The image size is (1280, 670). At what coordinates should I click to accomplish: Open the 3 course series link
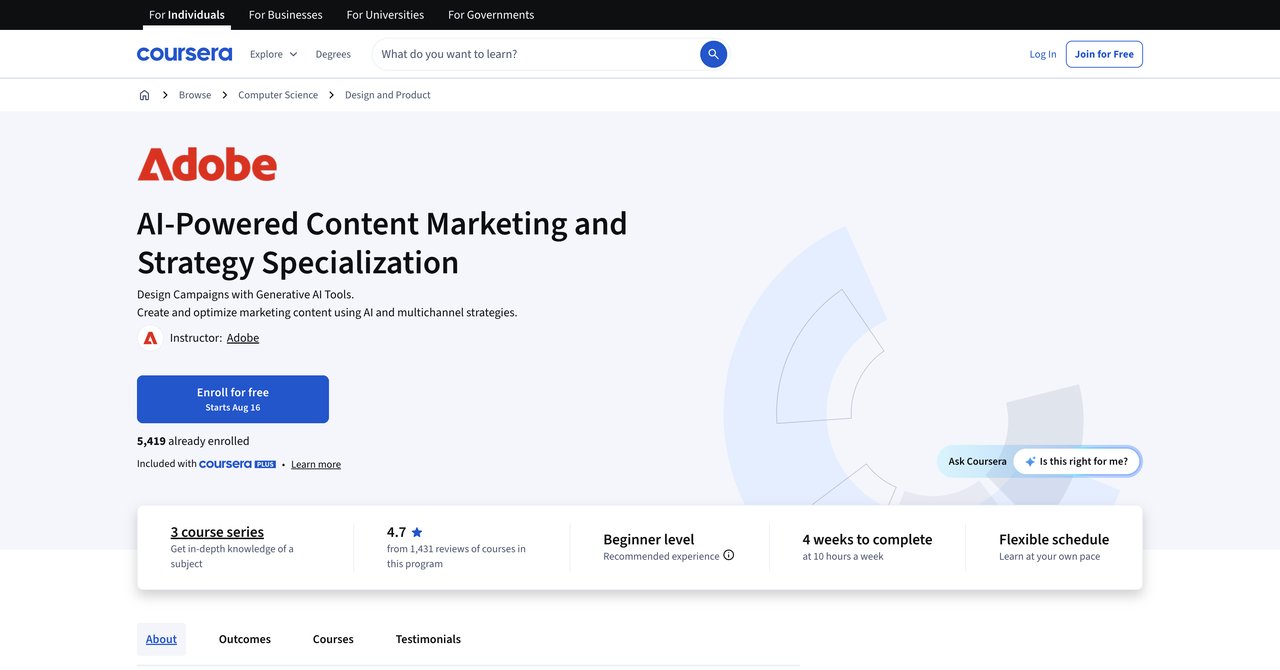217,532
